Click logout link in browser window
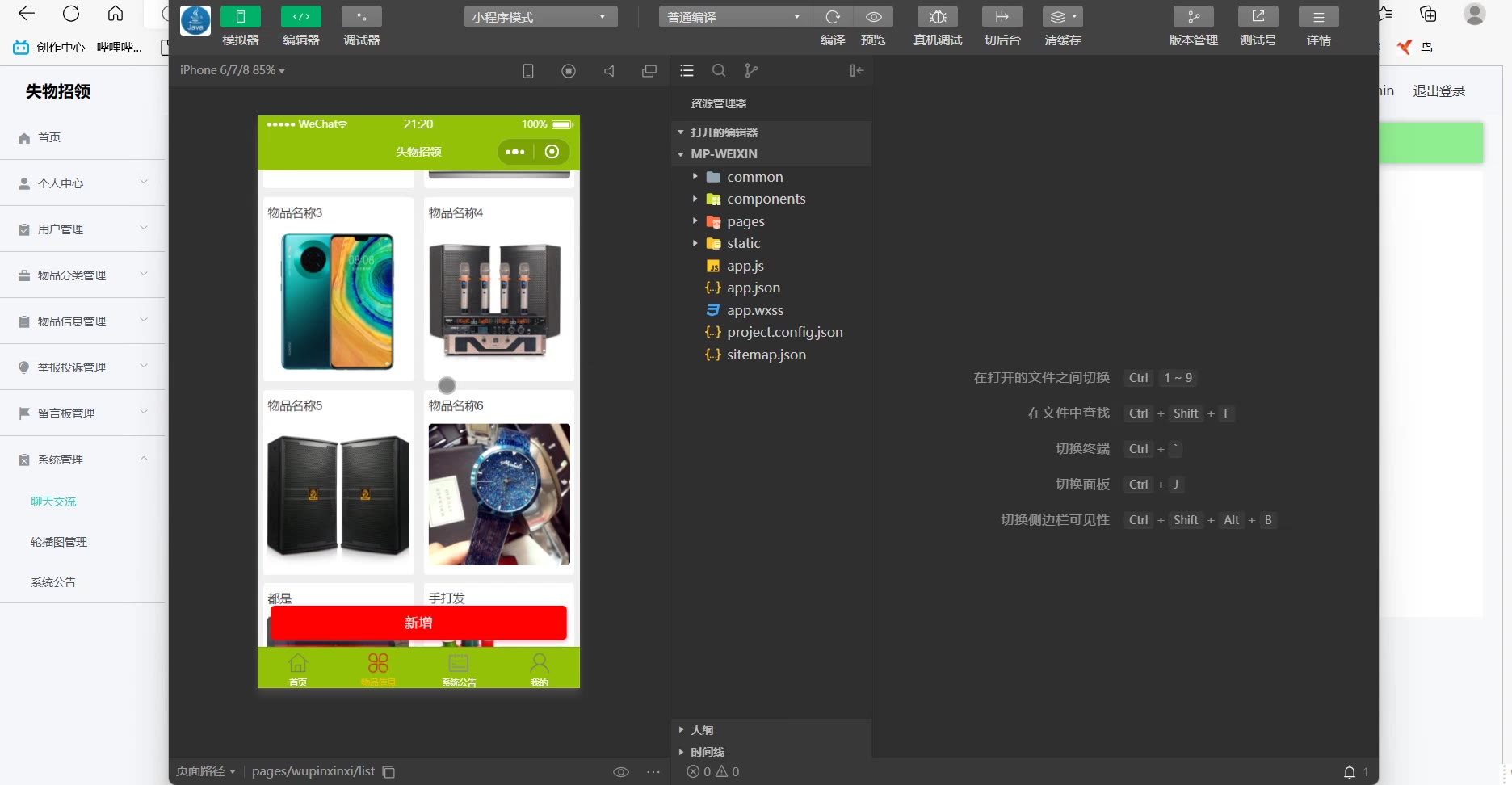The width and height of the screenshot is (1512, 785). (1438, 91)
